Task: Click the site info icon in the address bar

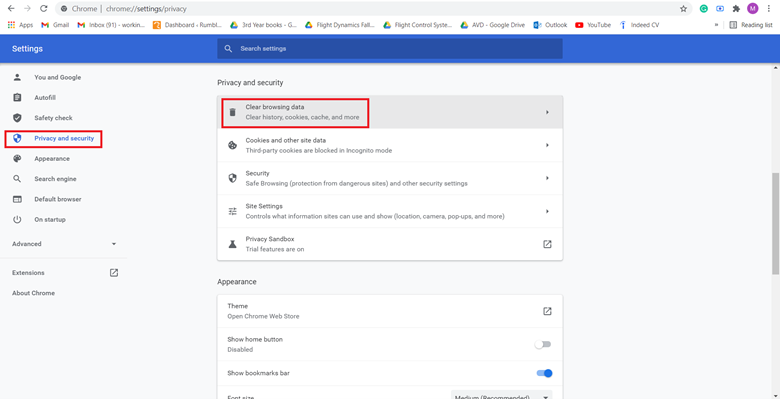Action: (x=64, y=9)
